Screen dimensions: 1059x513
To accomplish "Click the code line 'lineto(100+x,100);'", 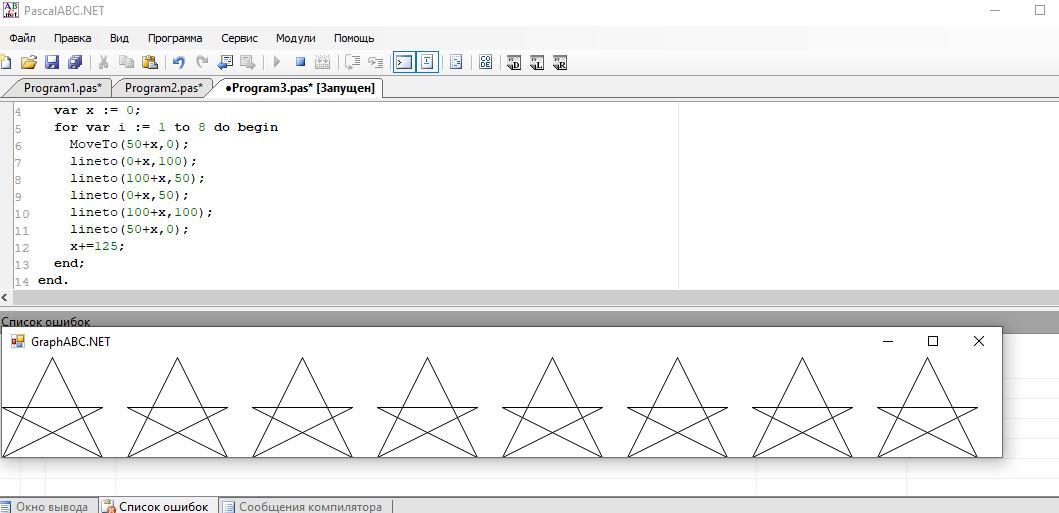I will [141, 212].
